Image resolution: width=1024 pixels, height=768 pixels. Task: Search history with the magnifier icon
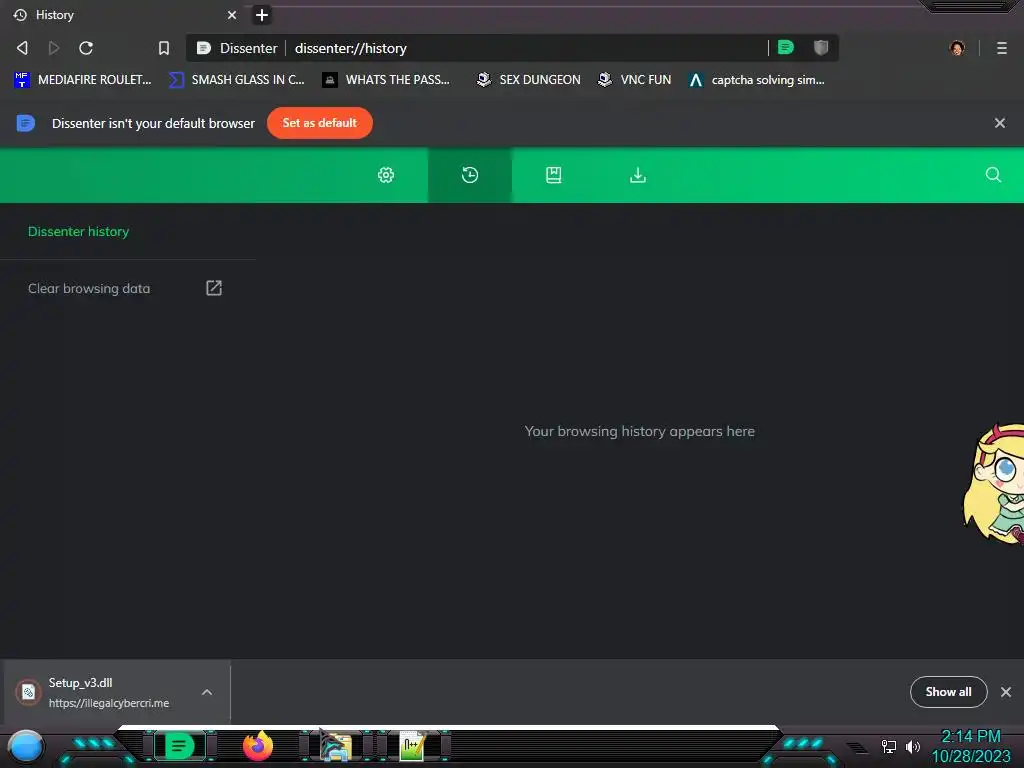pos(993,174)
